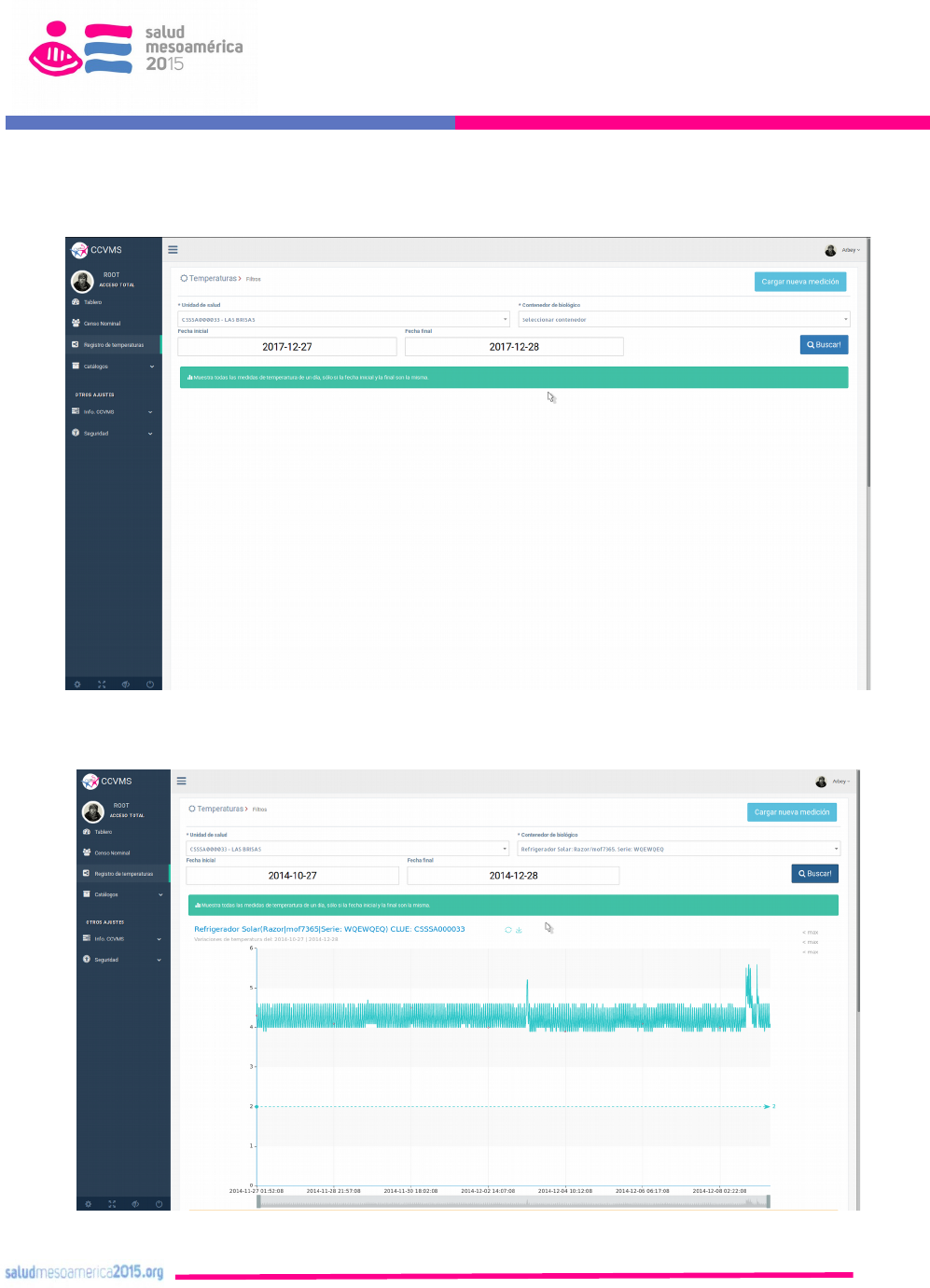Screen dimensions: 930x1288
Task: Expand Seguridad in lower screenshot sidebar
Action: coord(124,960)
